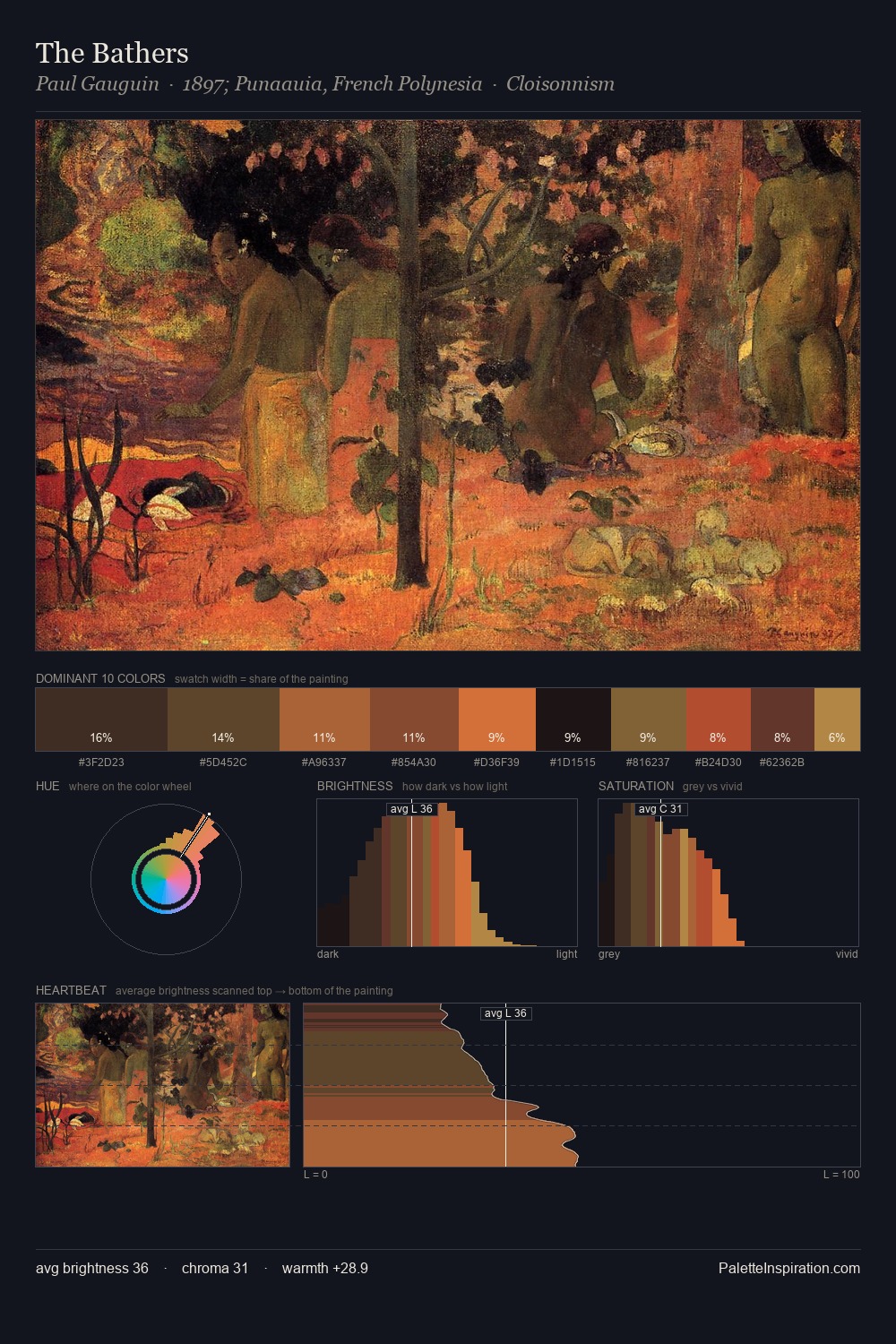
Task: Pick the swatch above hex #A96337
Action: 324,719
